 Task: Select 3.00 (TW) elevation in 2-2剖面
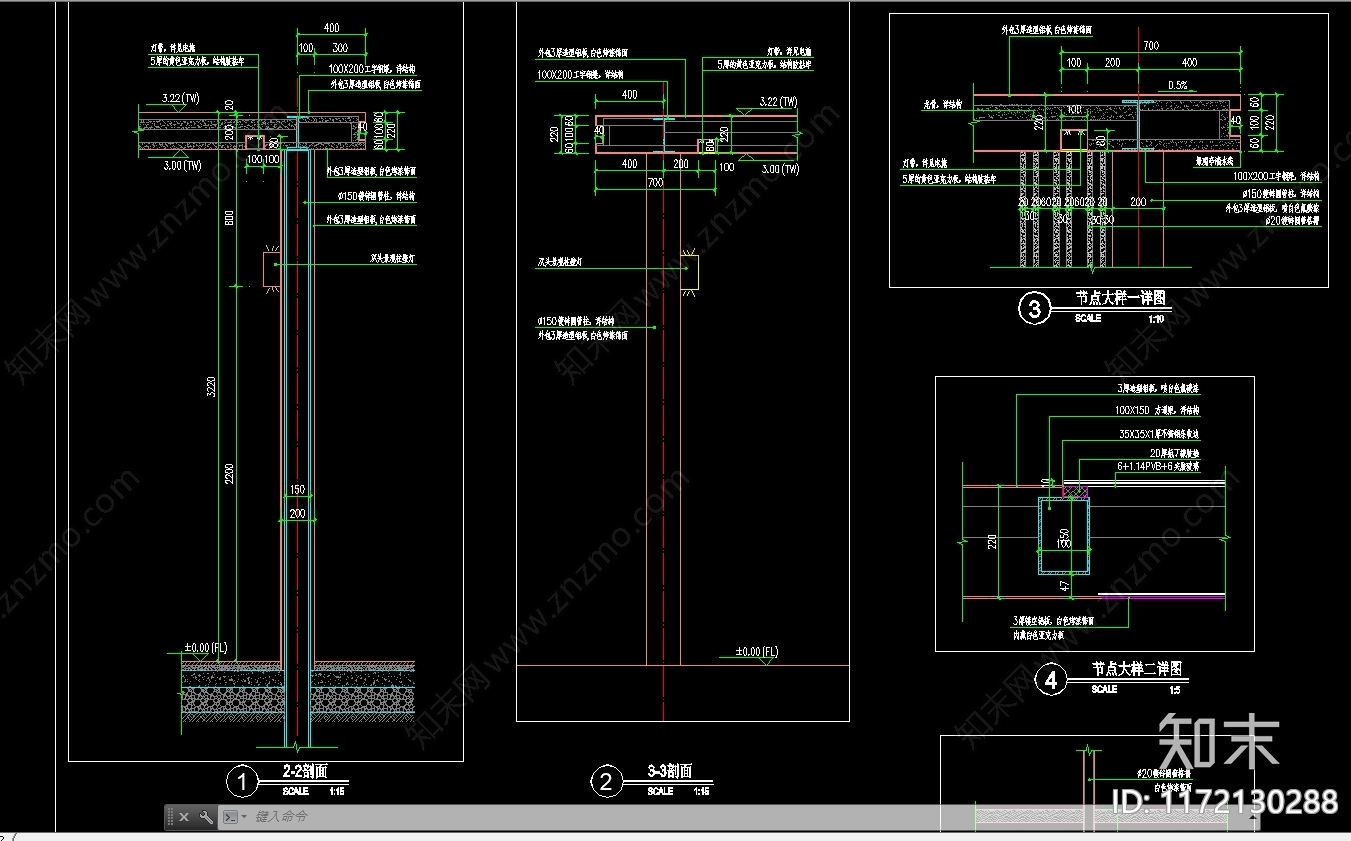182,165
